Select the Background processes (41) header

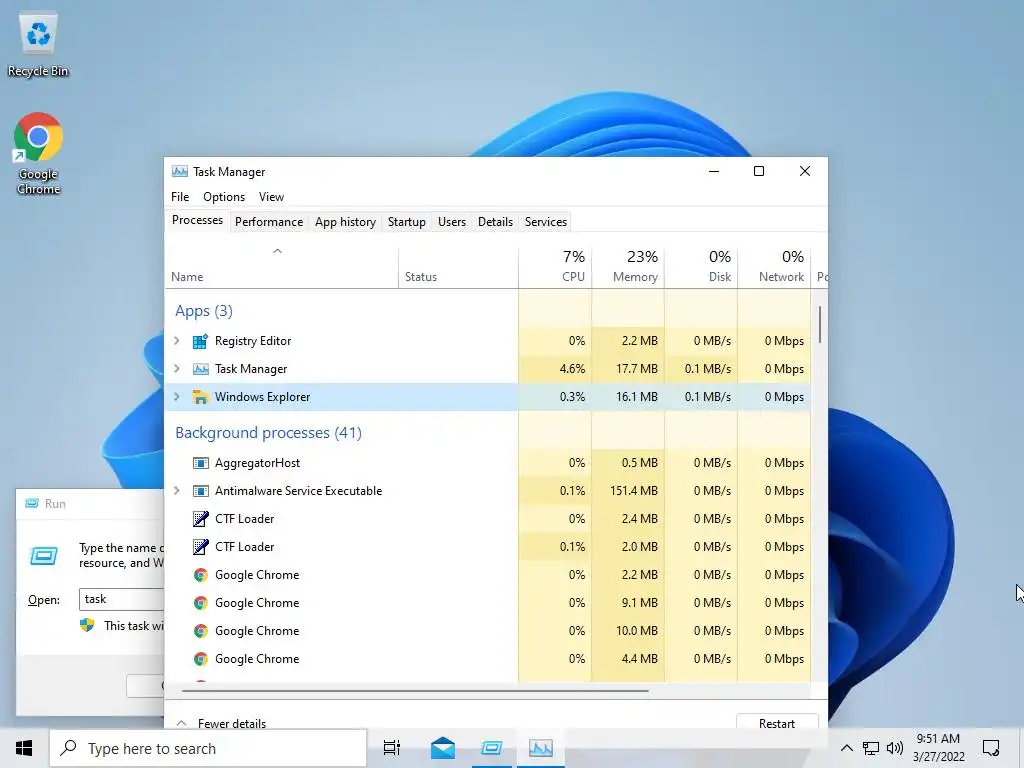click(x=268, y=433)
